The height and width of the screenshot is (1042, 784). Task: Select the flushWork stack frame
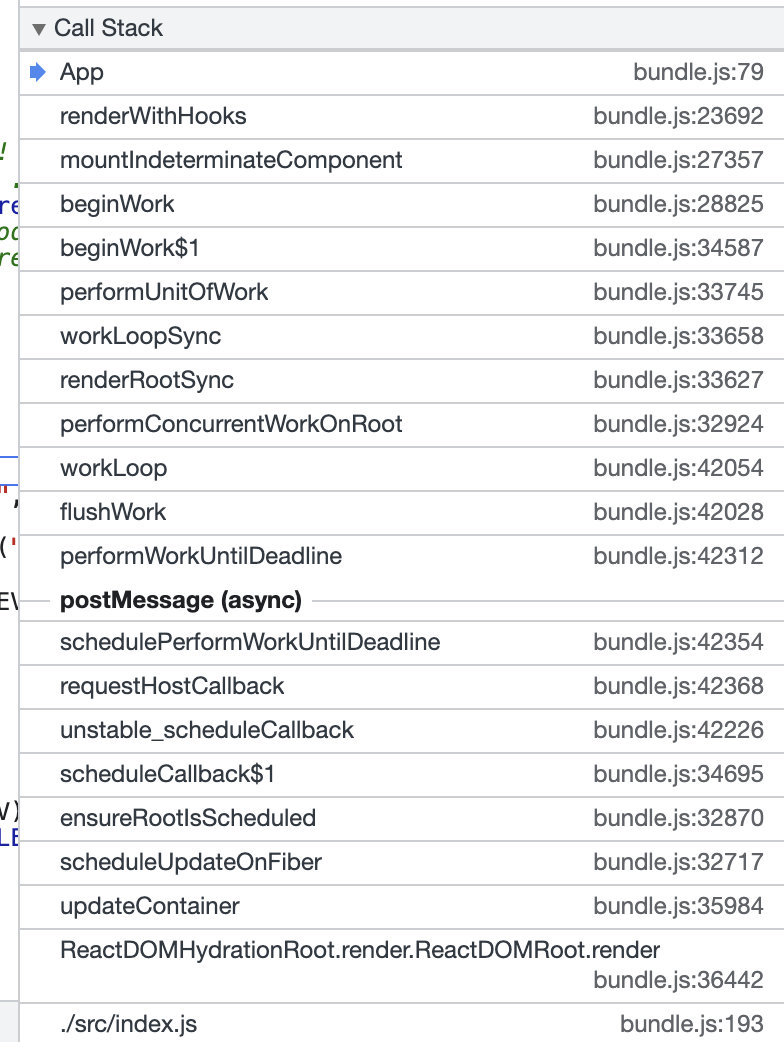113,512
